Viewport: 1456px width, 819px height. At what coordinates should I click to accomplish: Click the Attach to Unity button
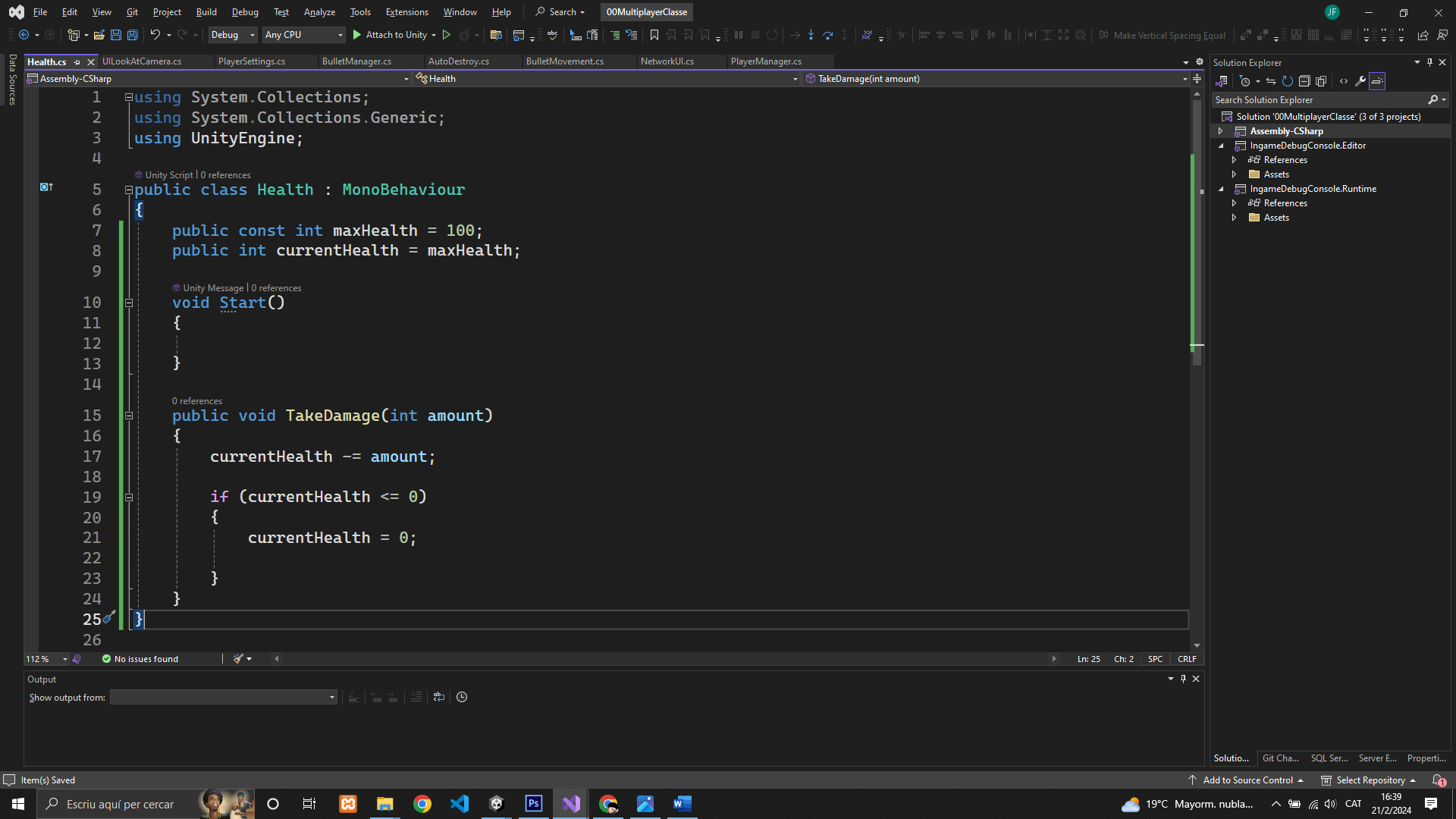point(389,35)
